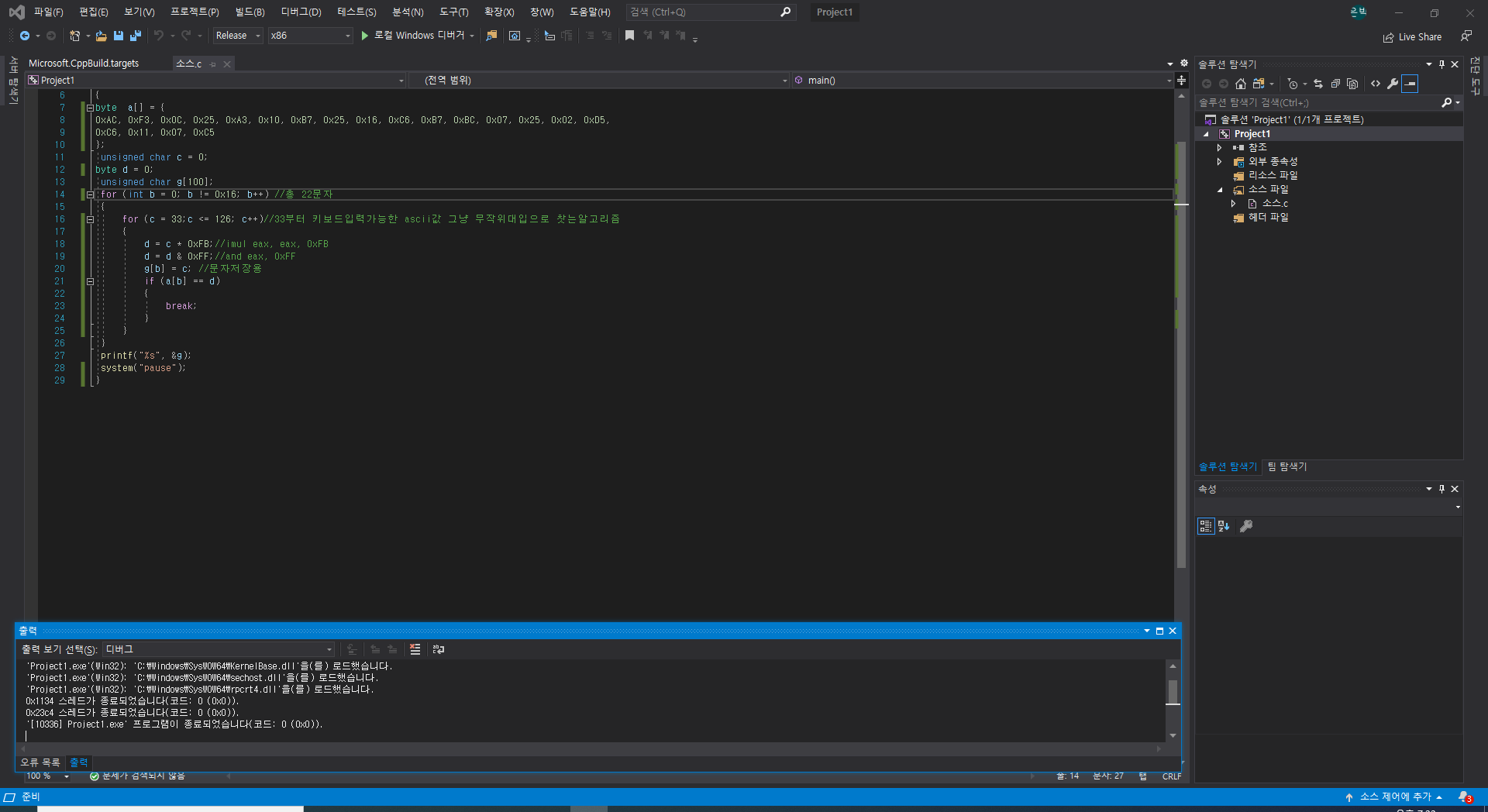Open the 도구(T) menu
Image resolution: width=1488 pixels, height=812 pixels.
pyautogui.click(x=453, y=12)
